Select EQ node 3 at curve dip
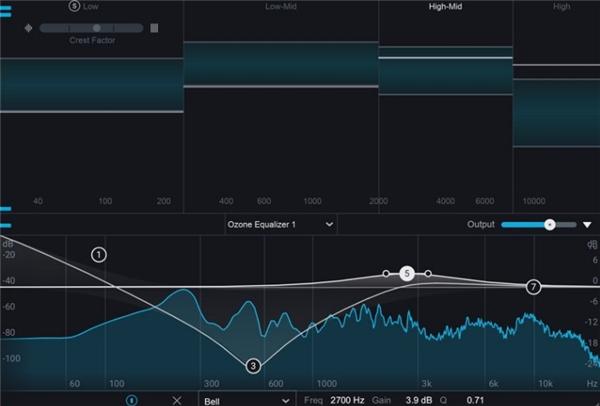Image resolution: width=600 pixels, height=406 pixels. click(253, 366)
